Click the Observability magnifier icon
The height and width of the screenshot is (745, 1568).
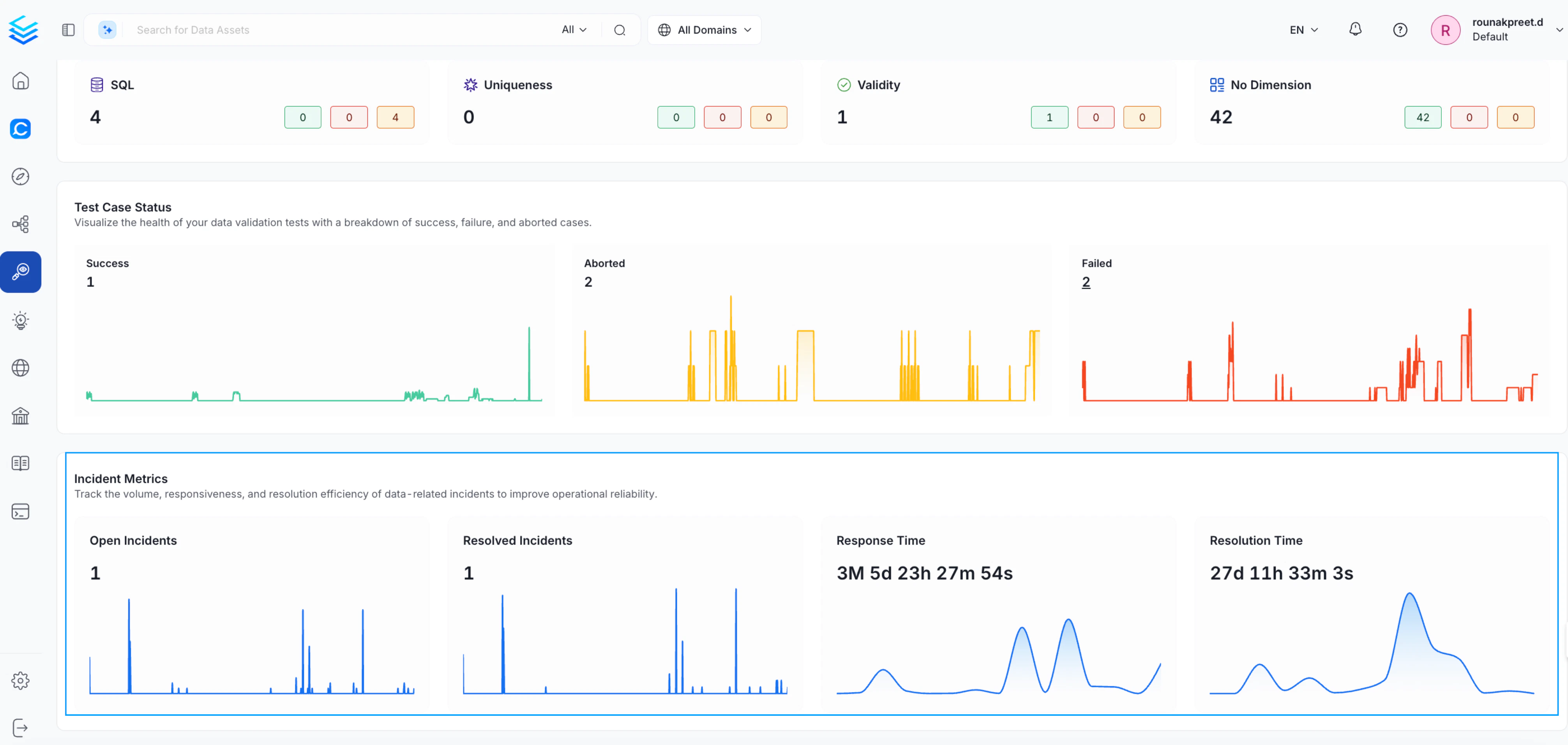[x=21, y=272]
